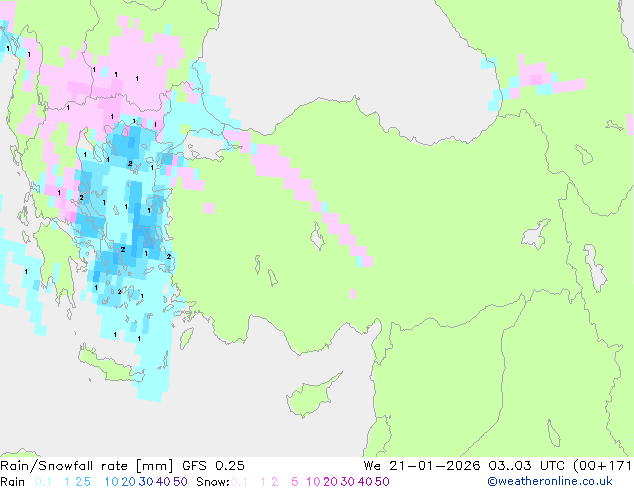This screenshot has width=634, height=490.
Task: Click the 'Rain' legend label
Action: point(13,482)
